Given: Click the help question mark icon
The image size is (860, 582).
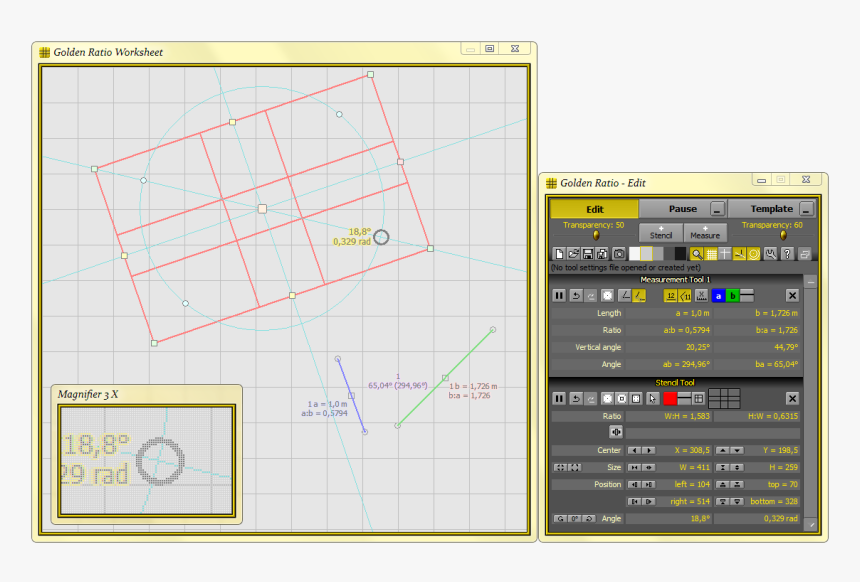Looking at the screenshot, I should (788, 253).
